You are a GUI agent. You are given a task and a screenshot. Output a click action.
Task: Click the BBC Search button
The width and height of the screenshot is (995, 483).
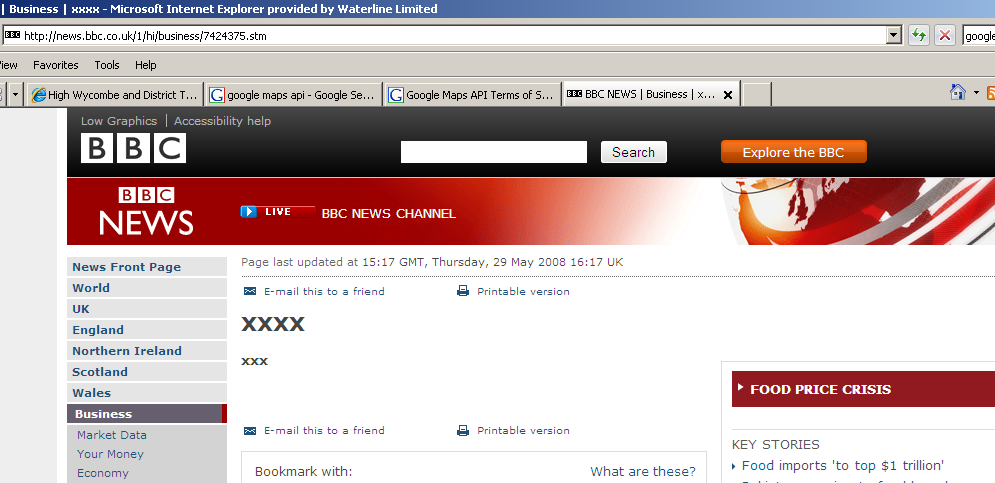pyautogui.click(x=633, y=152)
